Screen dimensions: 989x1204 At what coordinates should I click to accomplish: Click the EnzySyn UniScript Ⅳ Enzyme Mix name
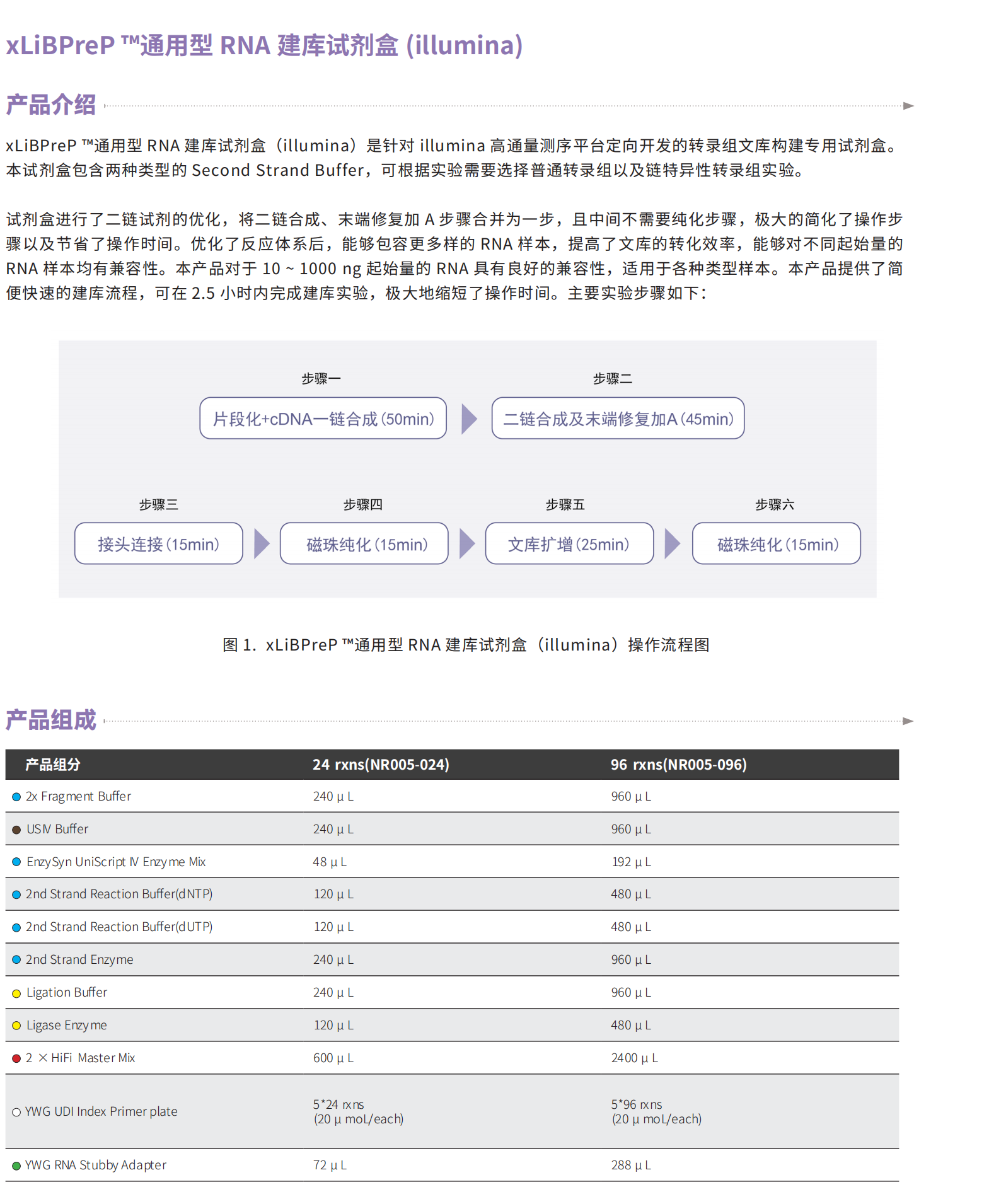click(116, 862)
